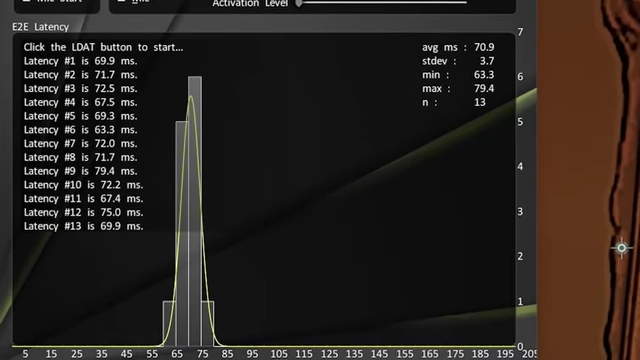The height and width of the screenshot is (360, 640).
Task: Click the short leftmost histogram bar
Action: pyautogui.click(x=169, y=324)
